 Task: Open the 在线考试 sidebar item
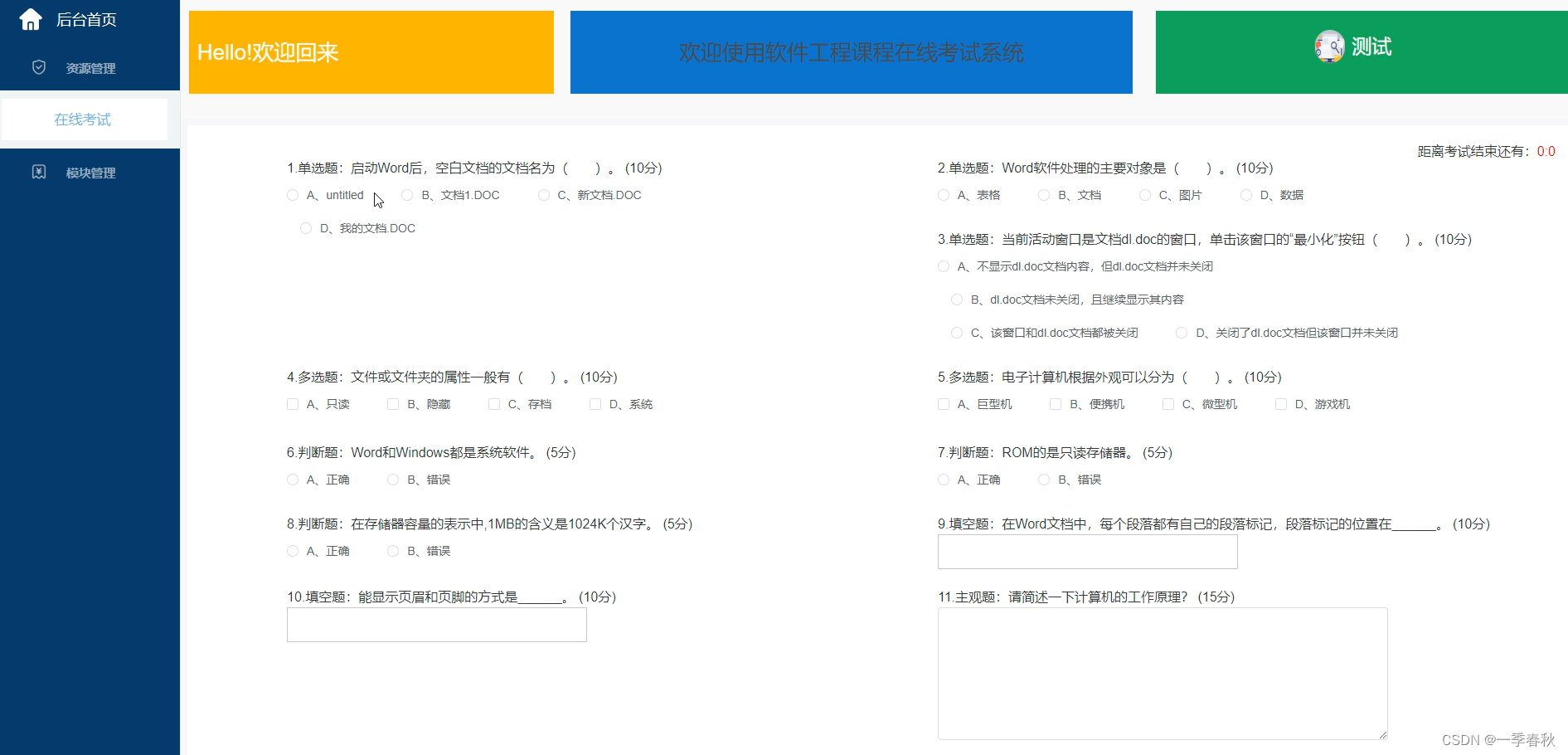pos(83,119)
